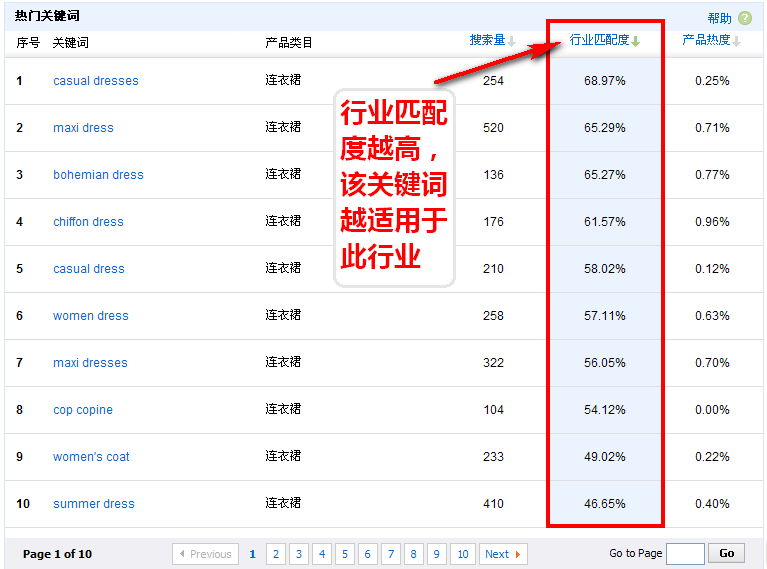The image size is (767, 569).
Task: Open the chiffon dress keyword link
Action: click(88, 222)
